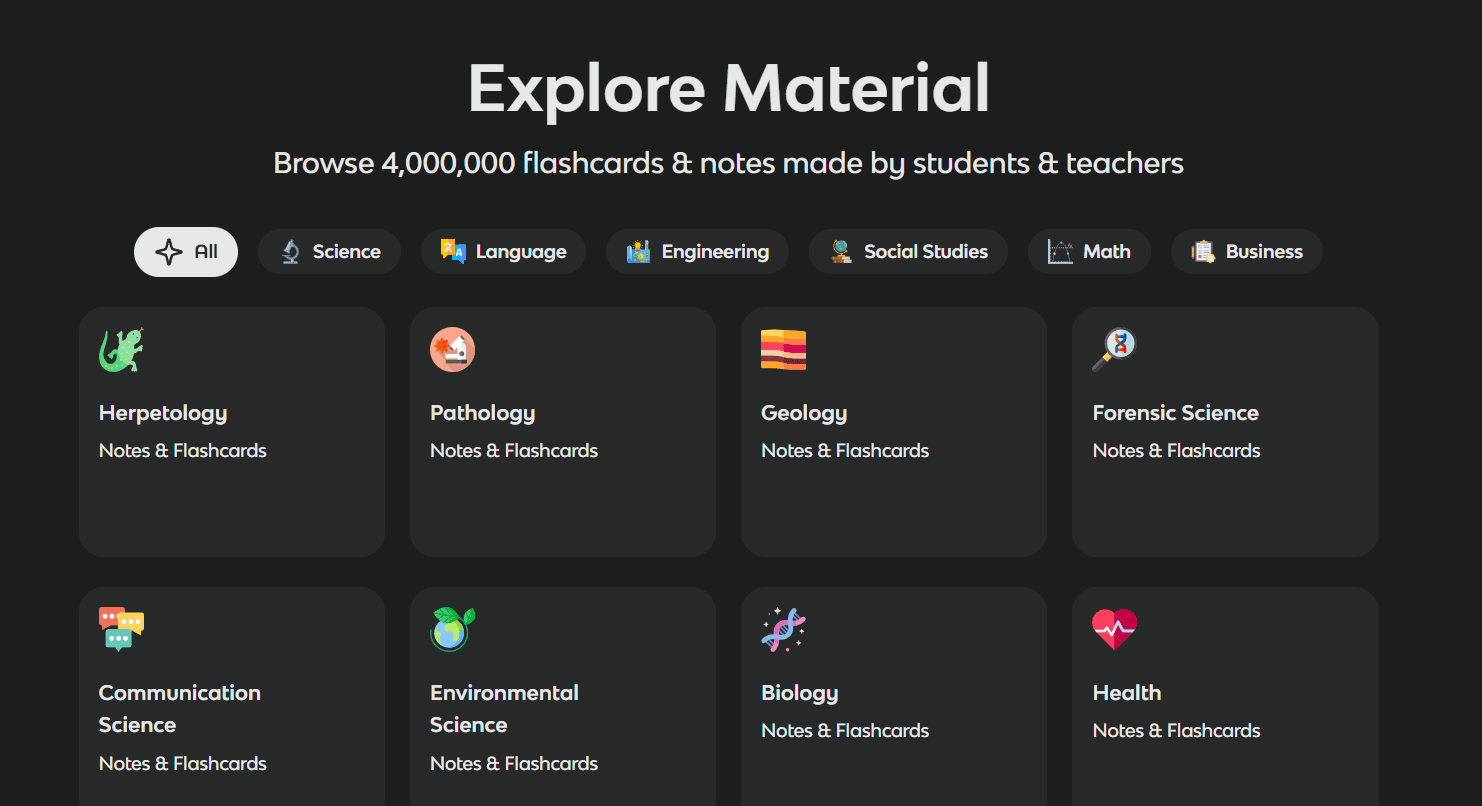Click Notes & Flashcards under Biology

click(845, 731)
